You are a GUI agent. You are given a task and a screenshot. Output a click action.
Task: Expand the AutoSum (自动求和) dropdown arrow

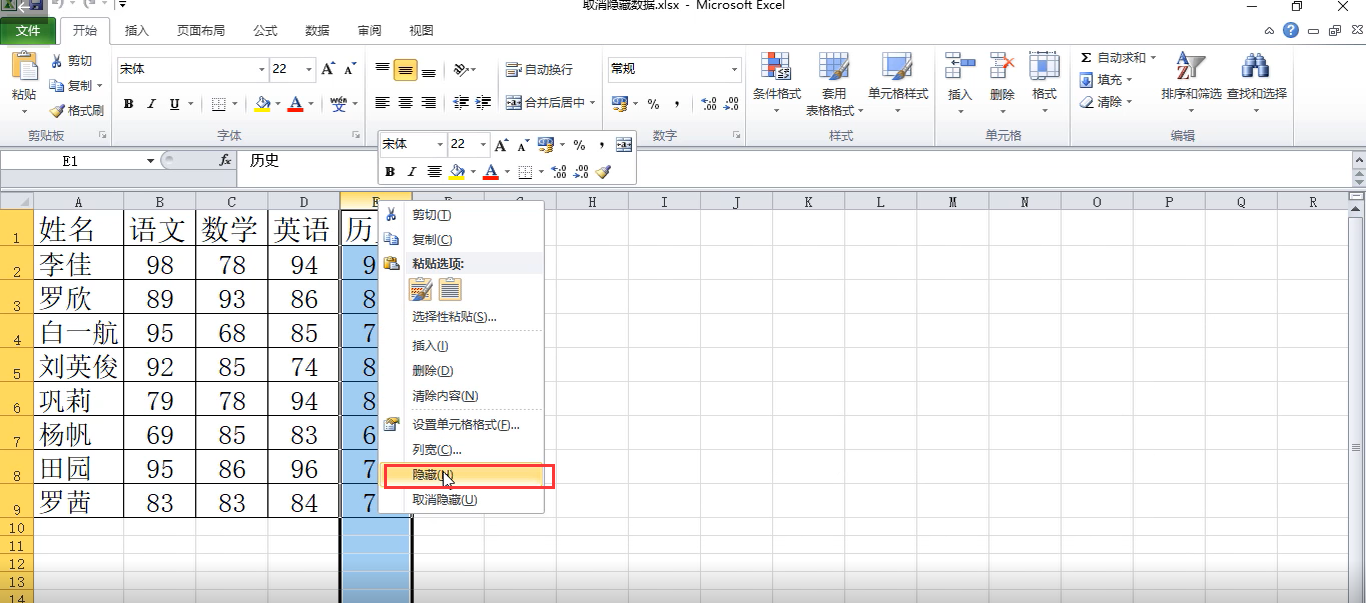(1153, 58)
